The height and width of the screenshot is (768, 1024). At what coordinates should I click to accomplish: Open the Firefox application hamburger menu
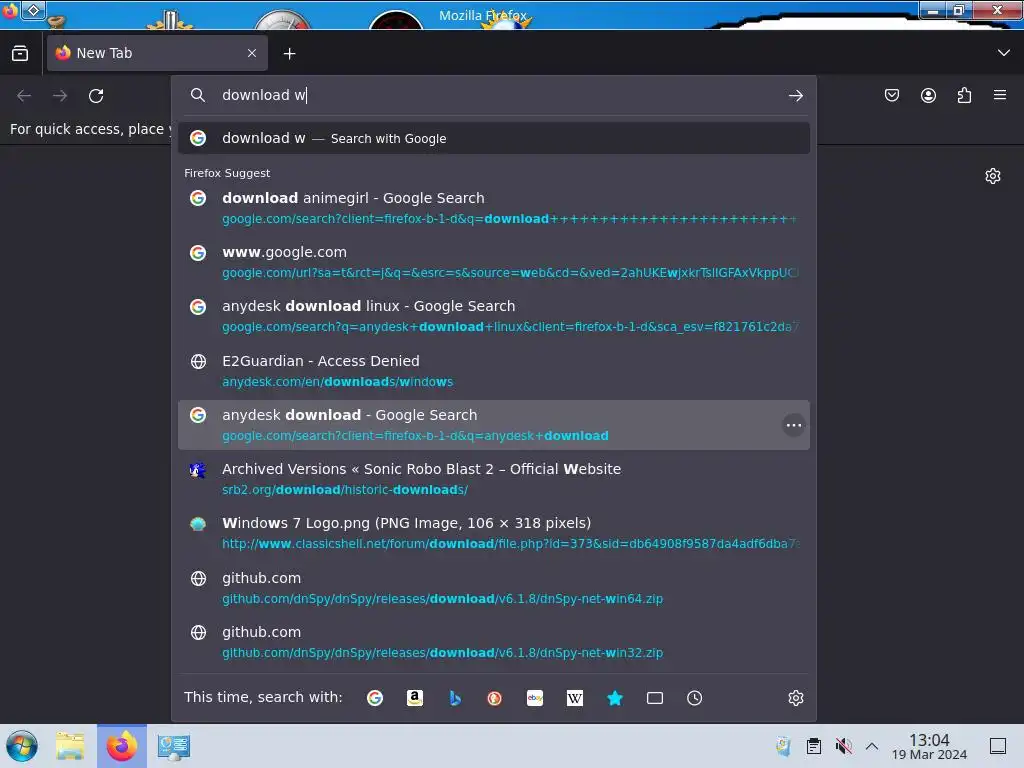pyautogui.click(x=1000, y=95)
